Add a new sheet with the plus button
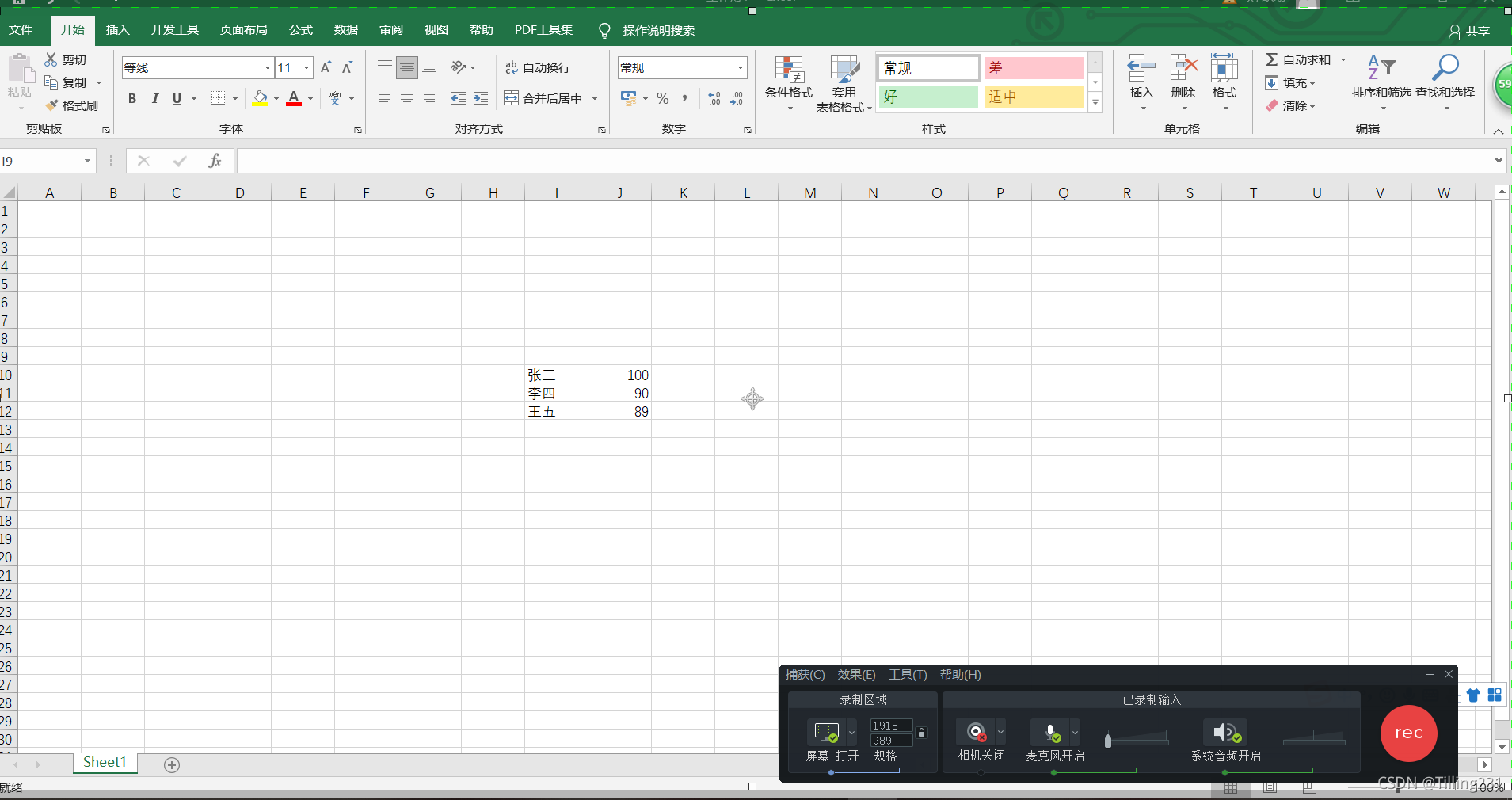1512x800 pixels. [172, 764]
